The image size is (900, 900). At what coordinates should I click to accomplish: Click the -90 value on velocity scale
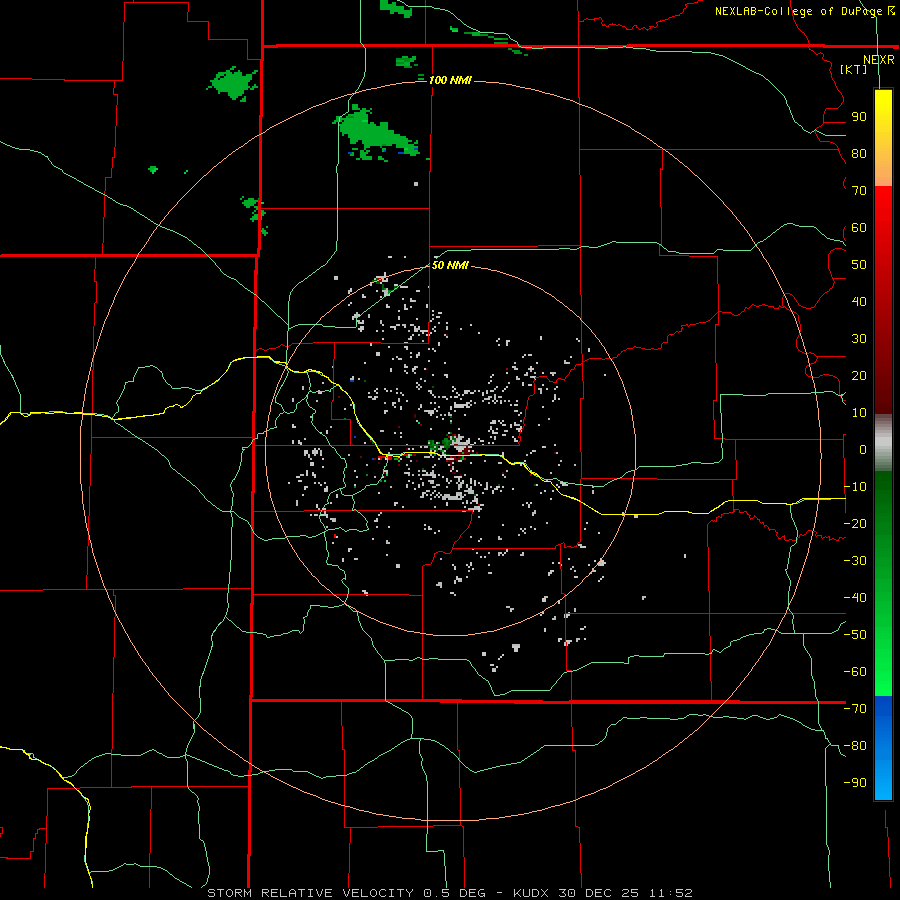pos(855,783)
